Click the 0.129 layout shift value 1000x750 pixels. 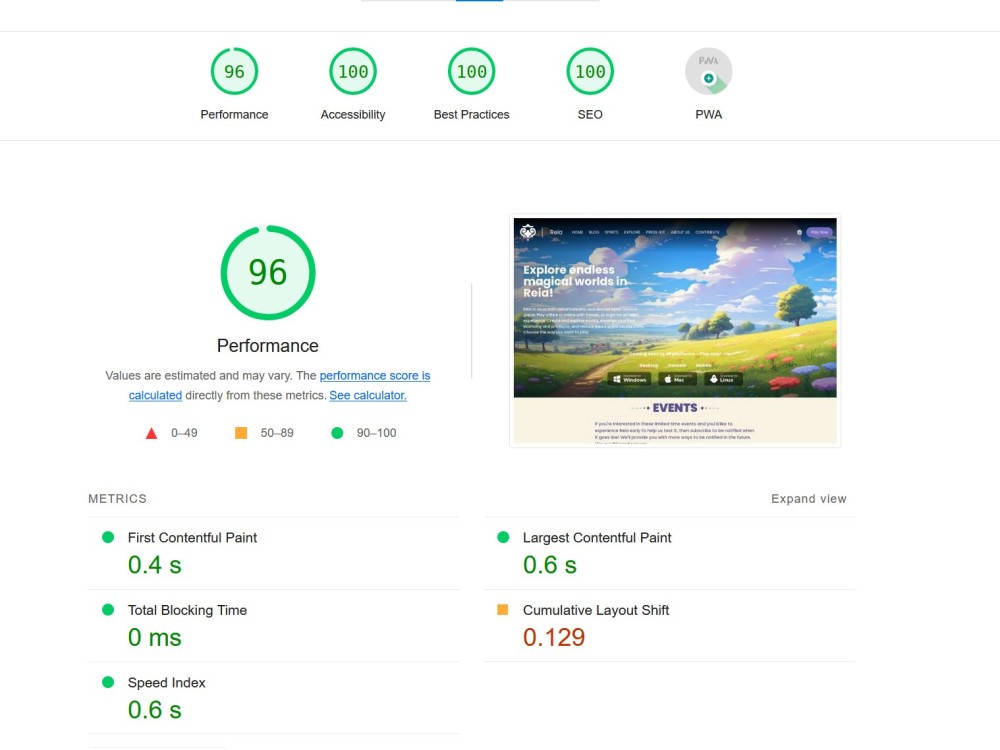coord(554,638)
